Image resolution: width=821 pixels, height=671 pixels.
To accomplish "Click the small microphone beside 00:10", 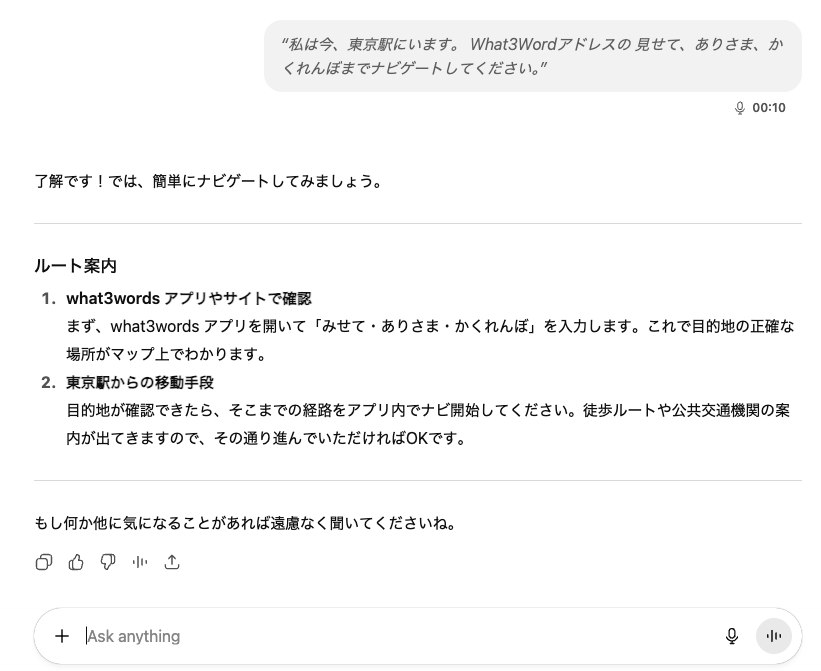I will pyautogui.click(x=739, y=108).
